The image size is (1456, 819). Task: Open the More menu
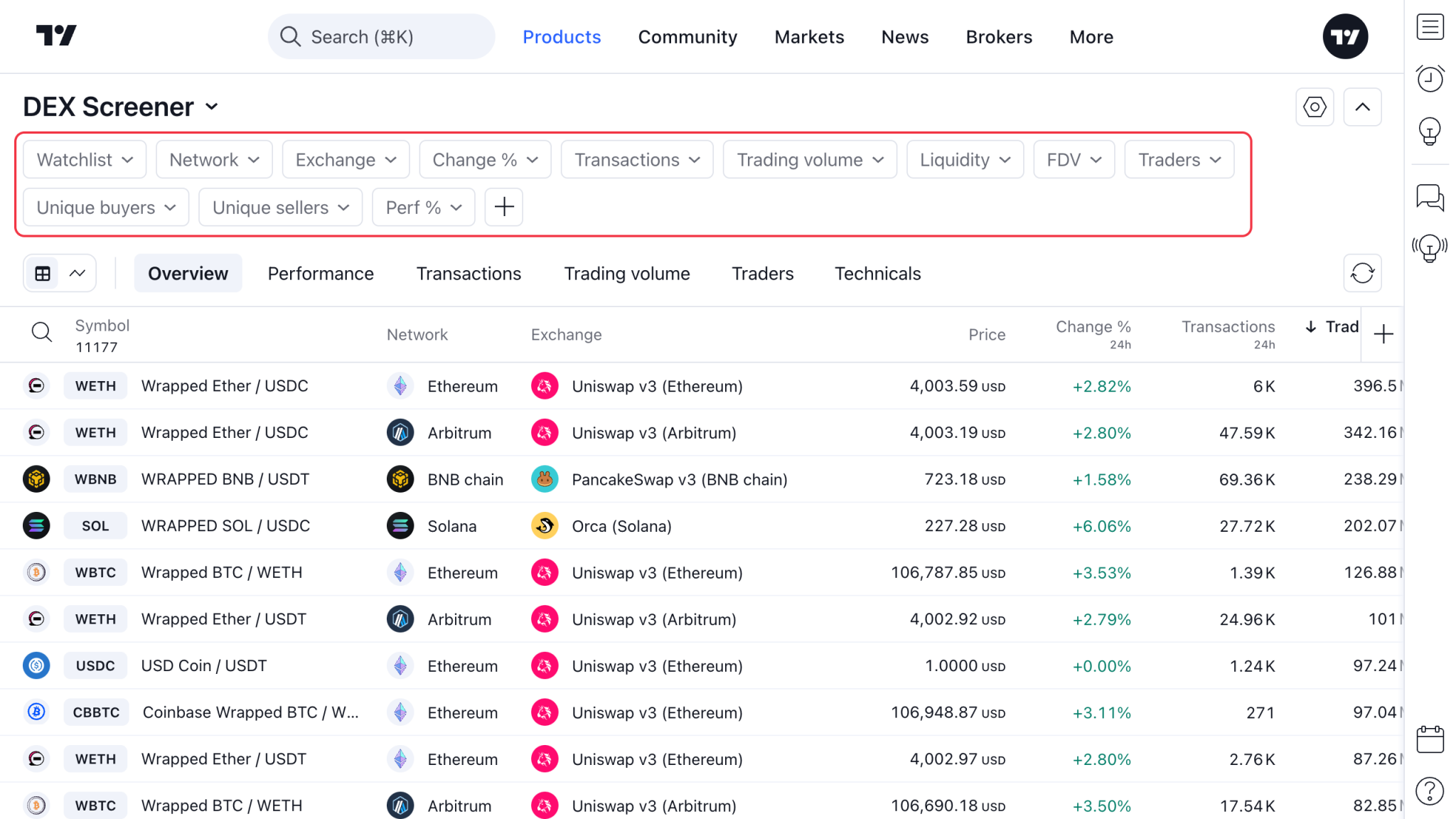(x=1091, y=36)
